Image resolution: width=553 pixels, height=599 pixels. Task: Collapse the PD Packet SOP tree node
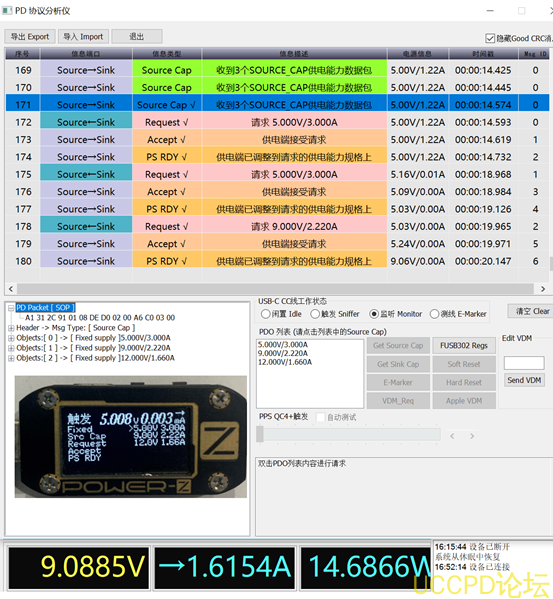(x=11, y=308)
